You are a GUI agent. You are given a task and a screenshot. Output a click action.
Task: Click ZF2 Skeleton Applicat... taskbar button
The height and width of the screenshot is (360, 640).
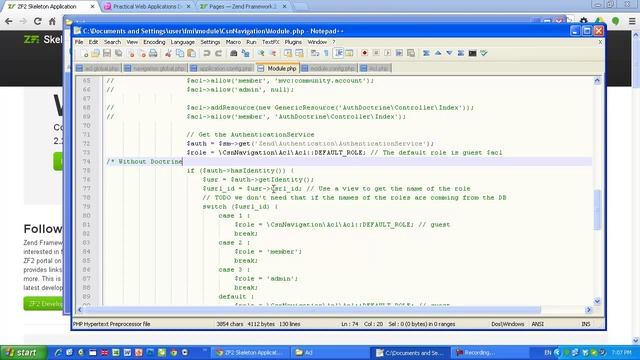tap(251, 352)
